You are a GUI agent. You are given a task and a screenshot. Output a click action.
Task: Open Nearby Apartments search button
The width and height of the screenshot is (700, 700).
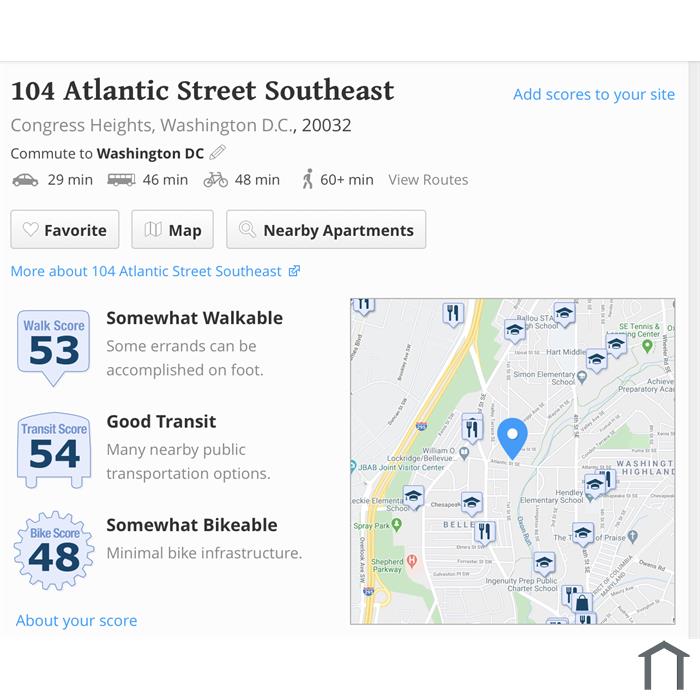(x=326, y=229)
